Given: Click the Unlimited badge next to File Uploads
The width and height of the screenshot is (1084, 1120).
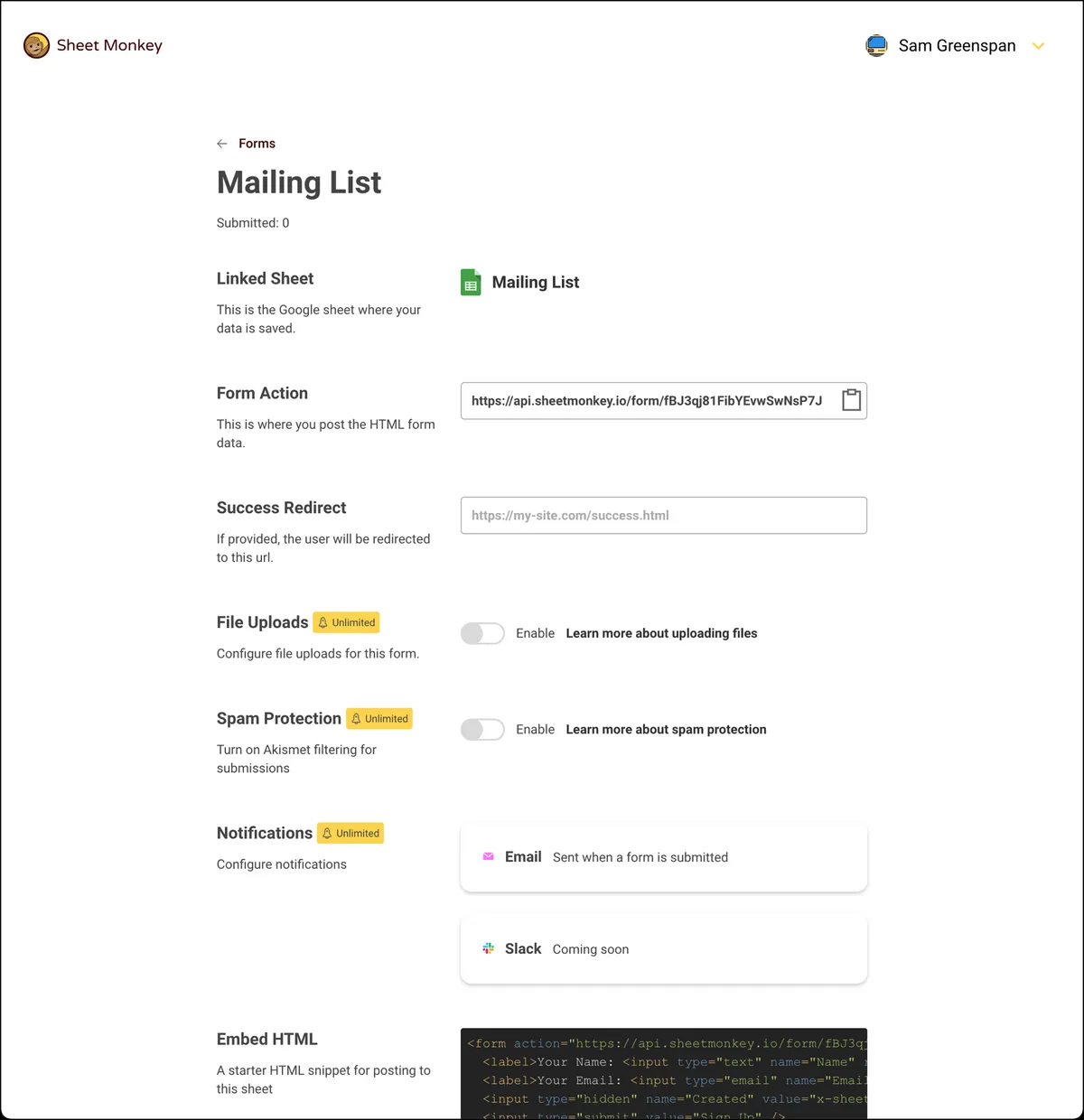Looking at the screenshot, I should coord(346,622).
